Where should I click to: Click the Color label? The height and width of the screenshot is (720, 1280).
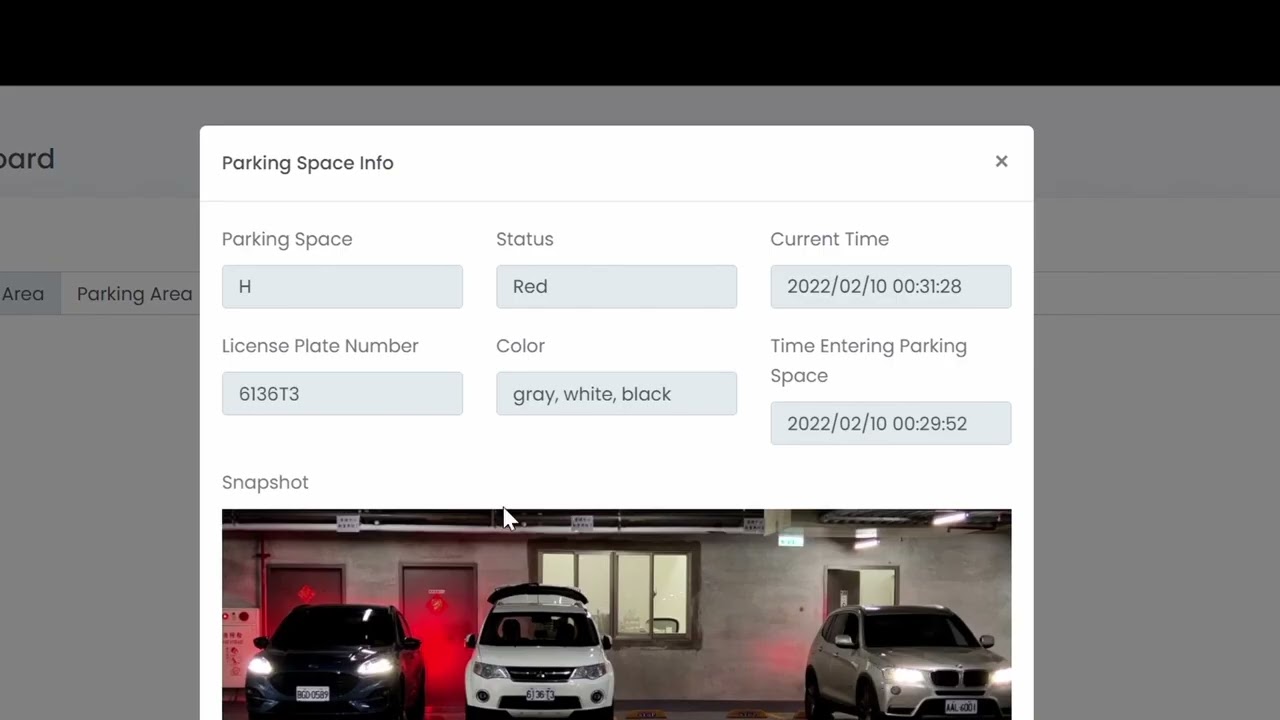tap(520, 346)
